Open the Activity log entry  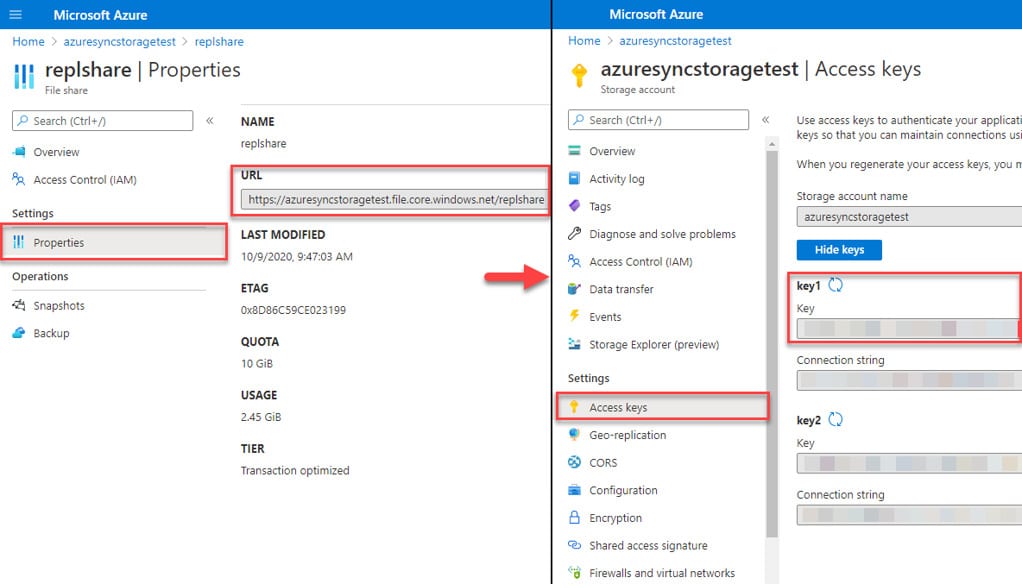(x=617, y=179)
